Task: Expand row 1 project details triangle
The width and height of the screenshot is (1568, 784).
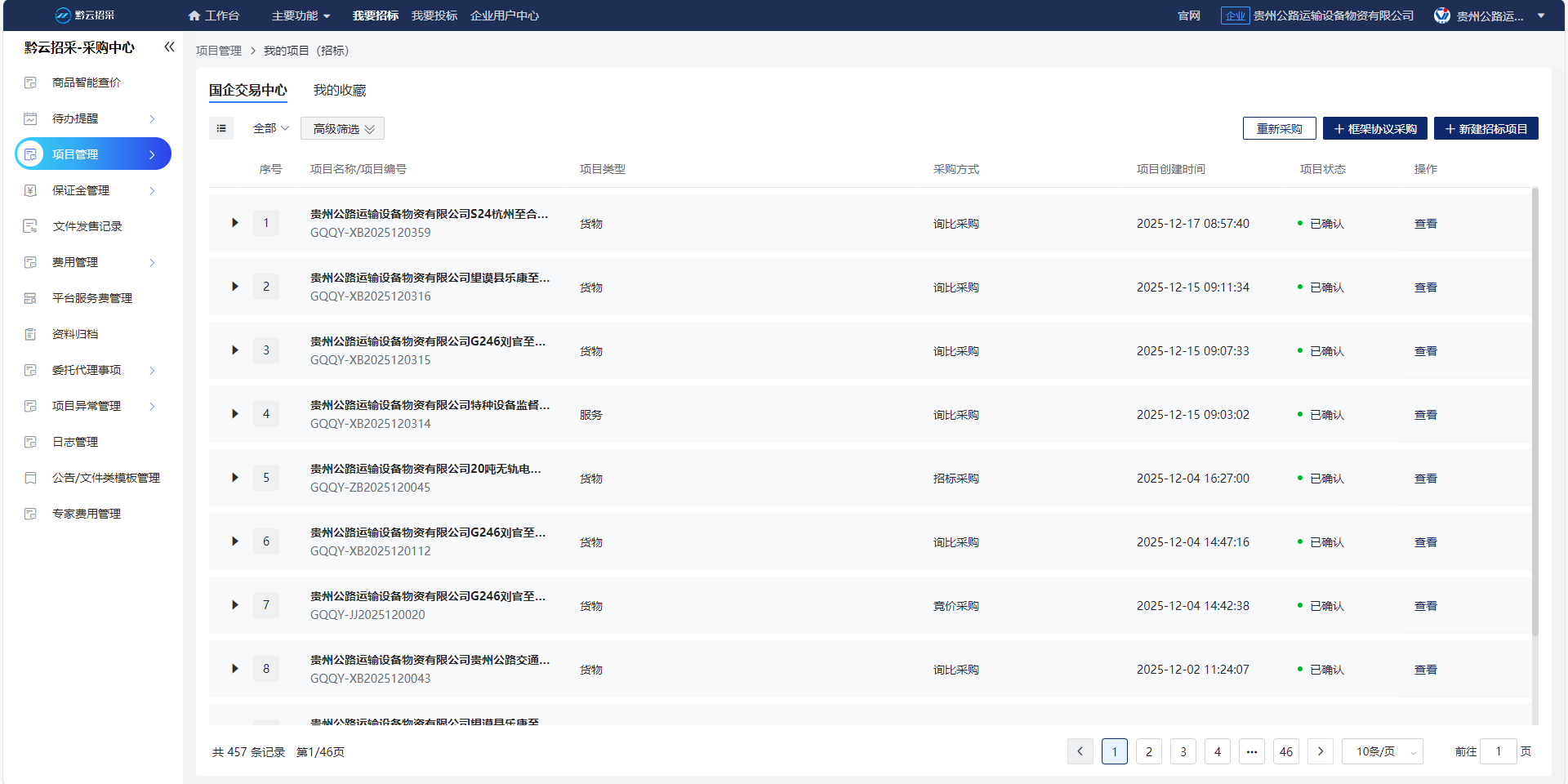Action: pos(235,223)
